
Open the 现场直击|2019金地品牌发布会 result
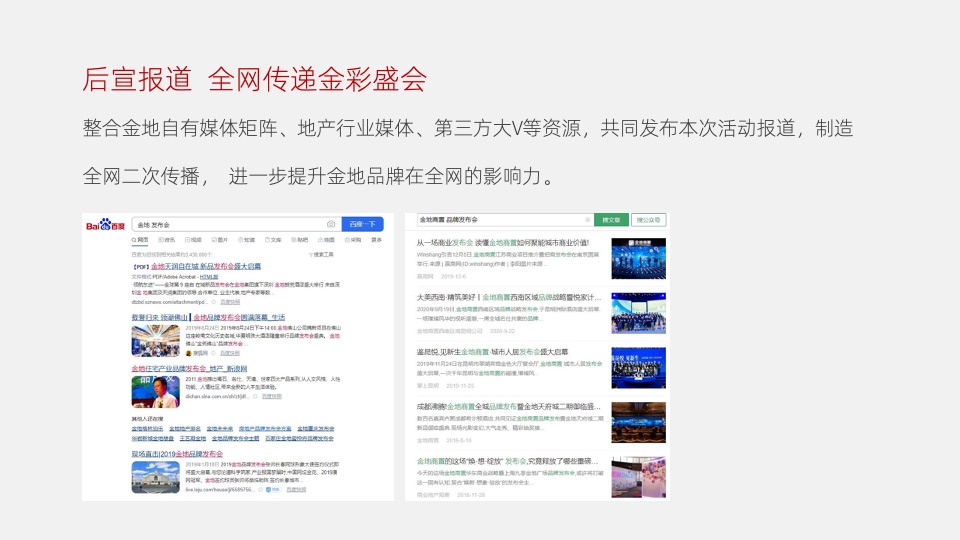177,454
